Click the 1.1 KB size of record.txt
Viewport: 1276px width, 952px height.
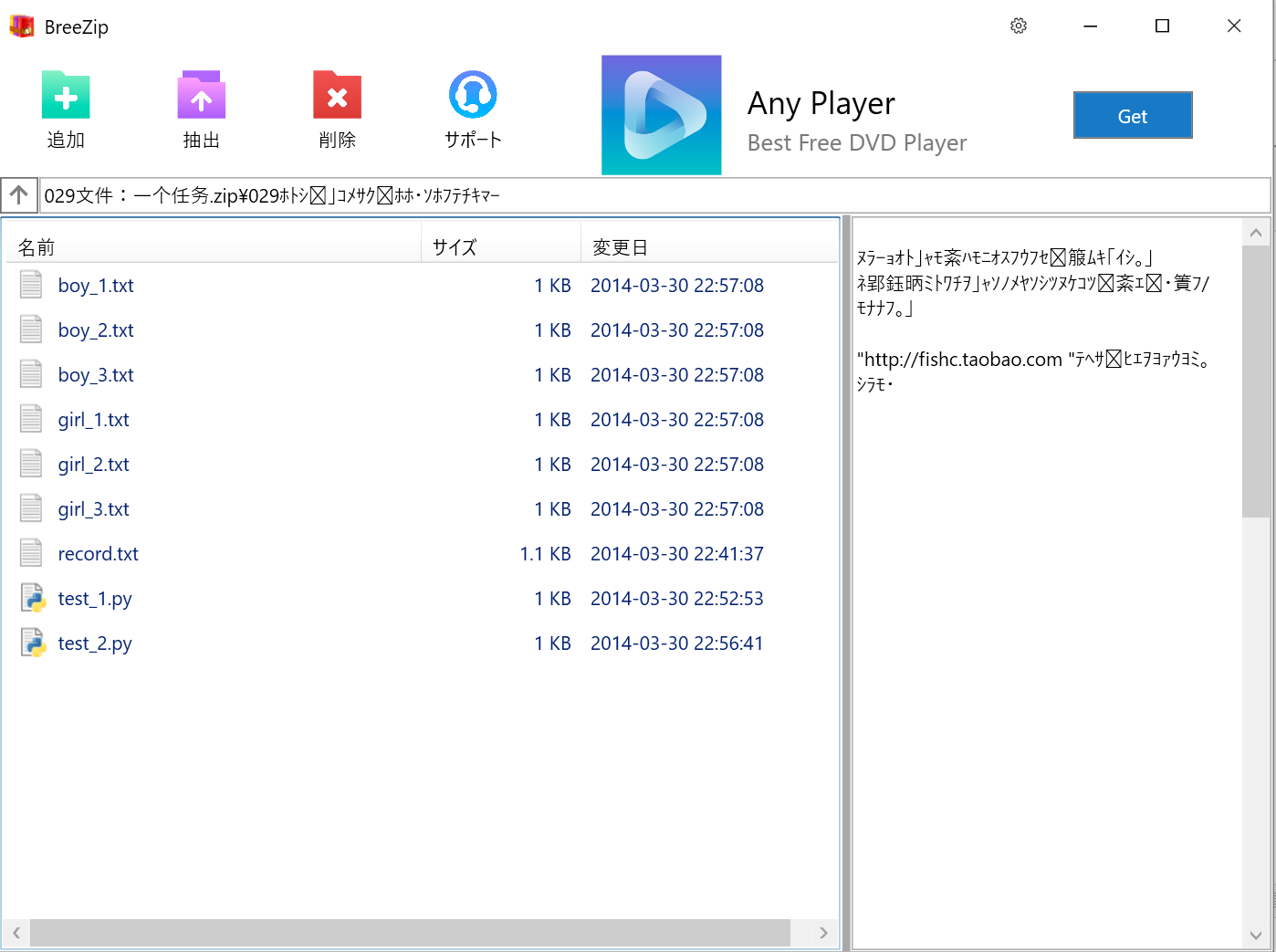545,554
